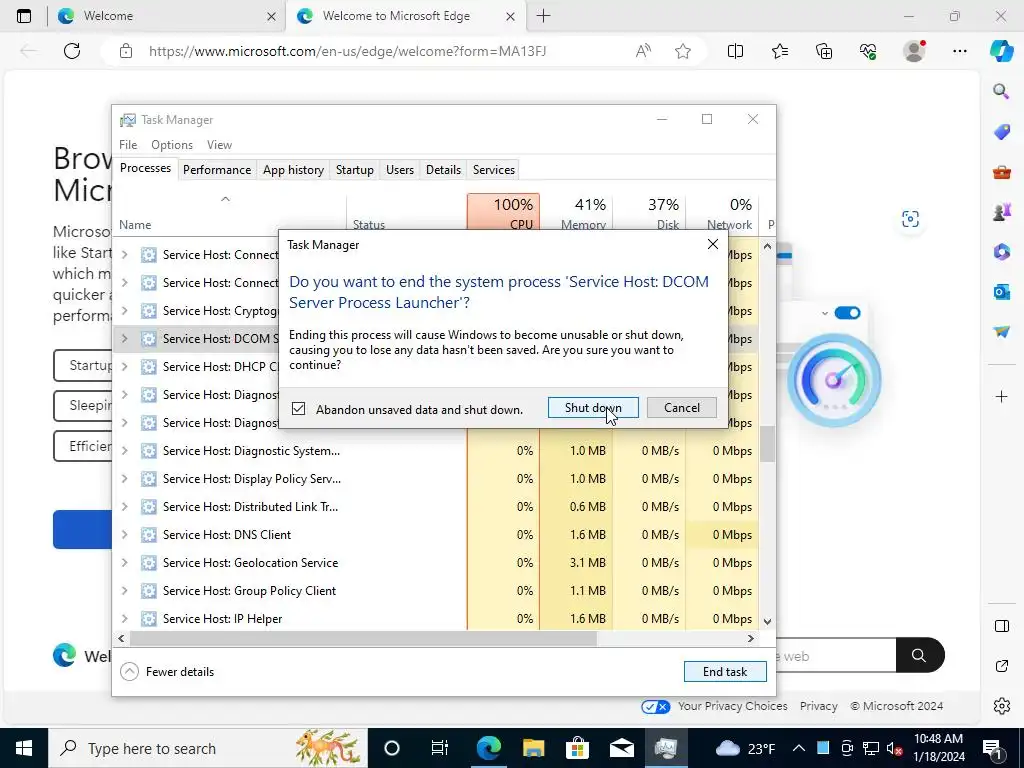Viewport: 1024px width, 768px height.
Task: Click End task in Task Manager
Action: (725, 671)
